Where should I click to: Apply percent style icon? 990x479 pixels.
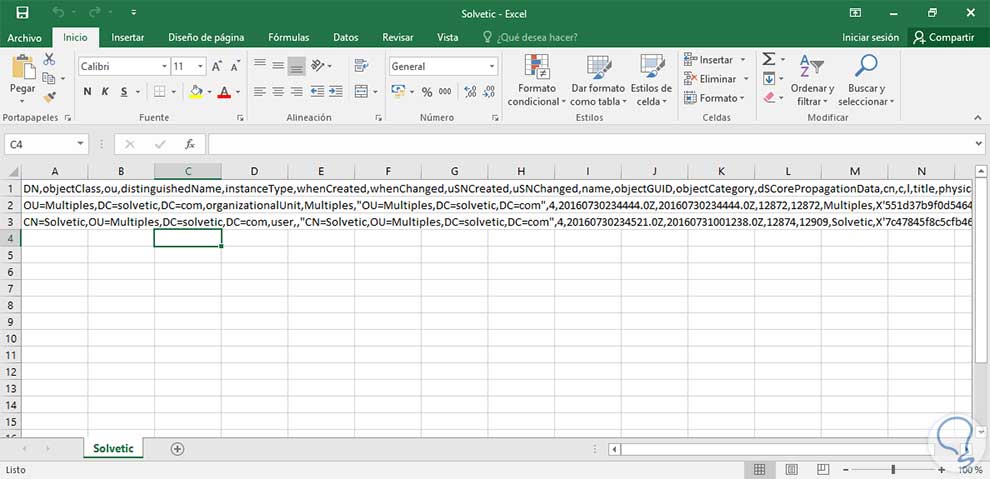[x=427, y=92]
